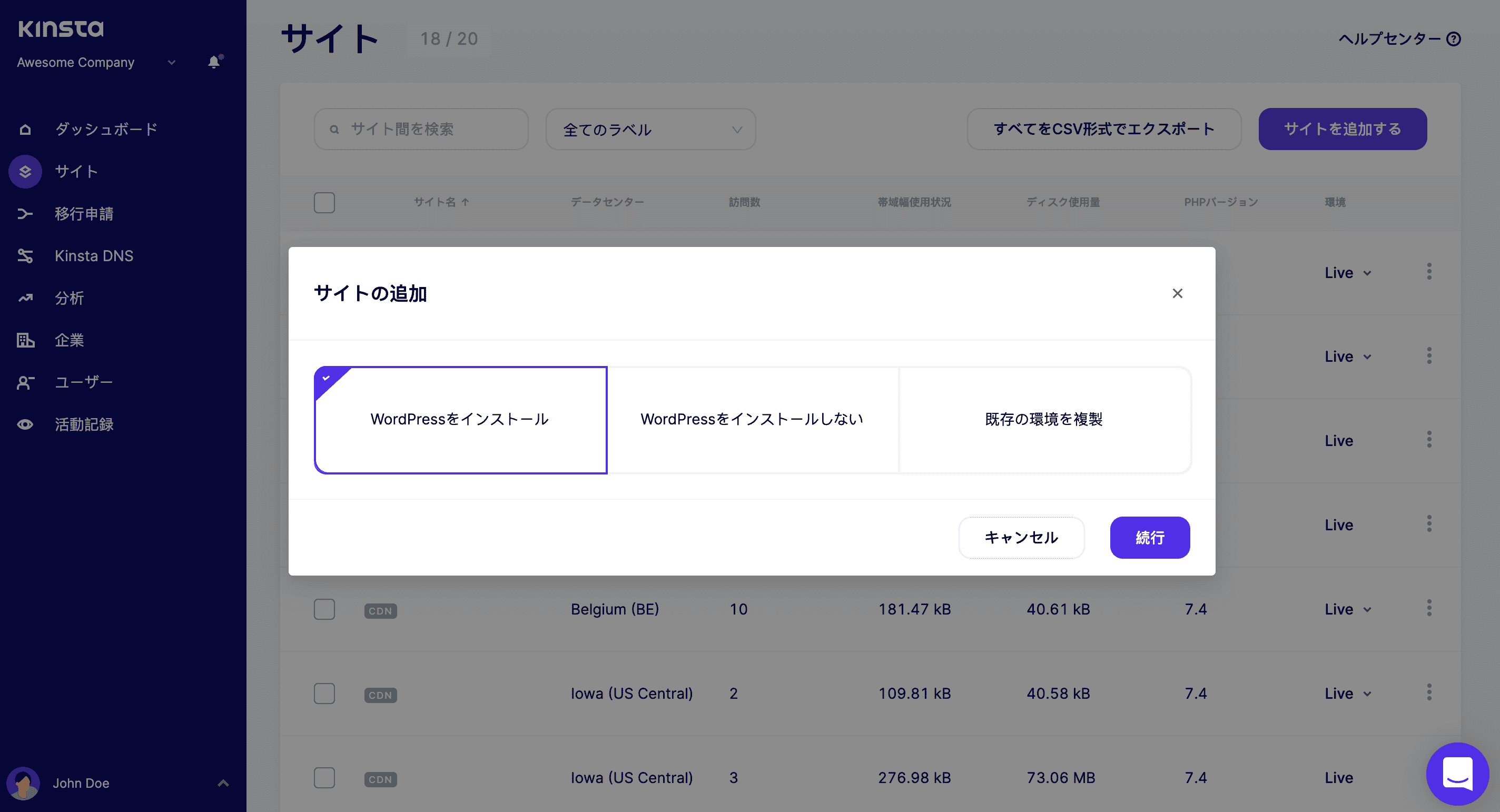Select all sites with the header checkbox
Viewport: 1500px width, 812px height.
(x=324, y=202)
